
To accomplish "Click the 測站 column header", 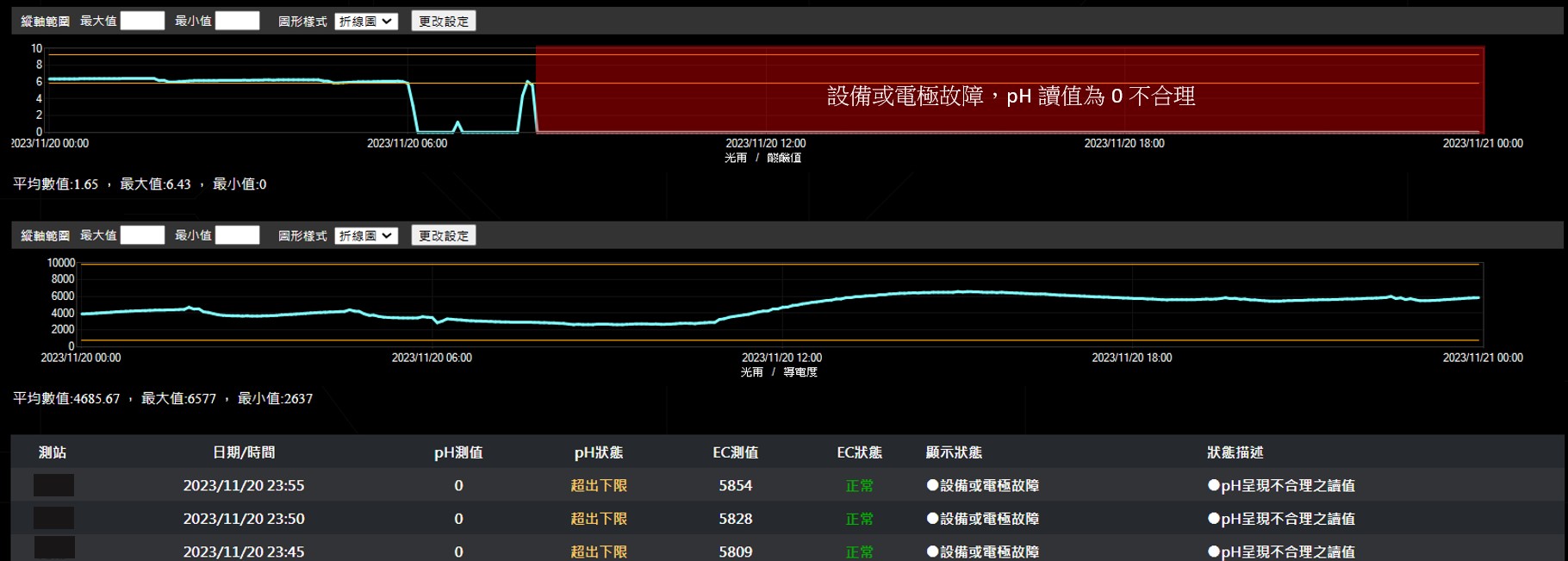I will (x=53, y=452).
